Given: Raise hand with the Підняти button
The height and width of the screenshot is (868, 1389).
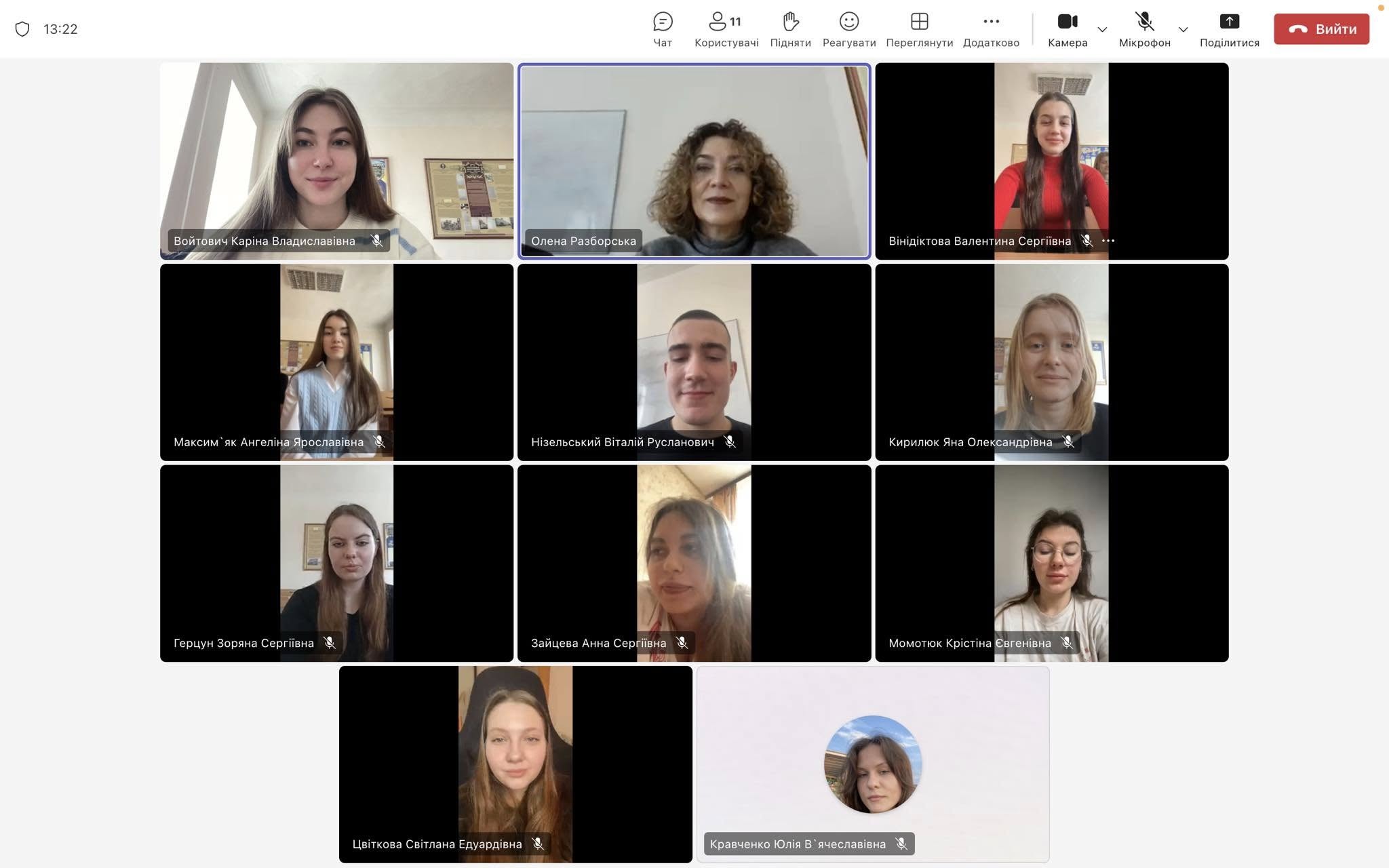Looking at the screenshot, I should pos(790,29).
